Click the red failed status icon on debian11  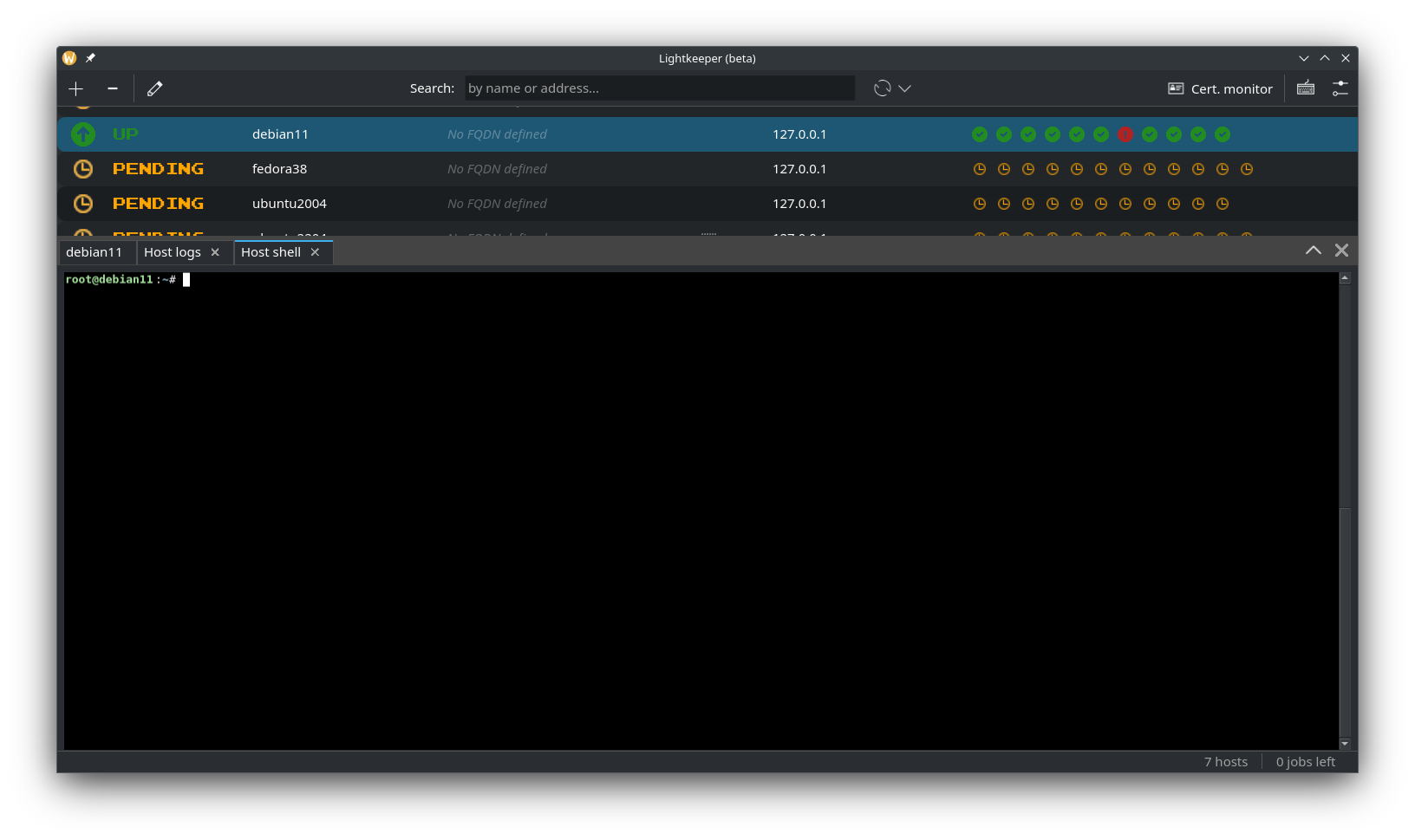[1125, 134]
